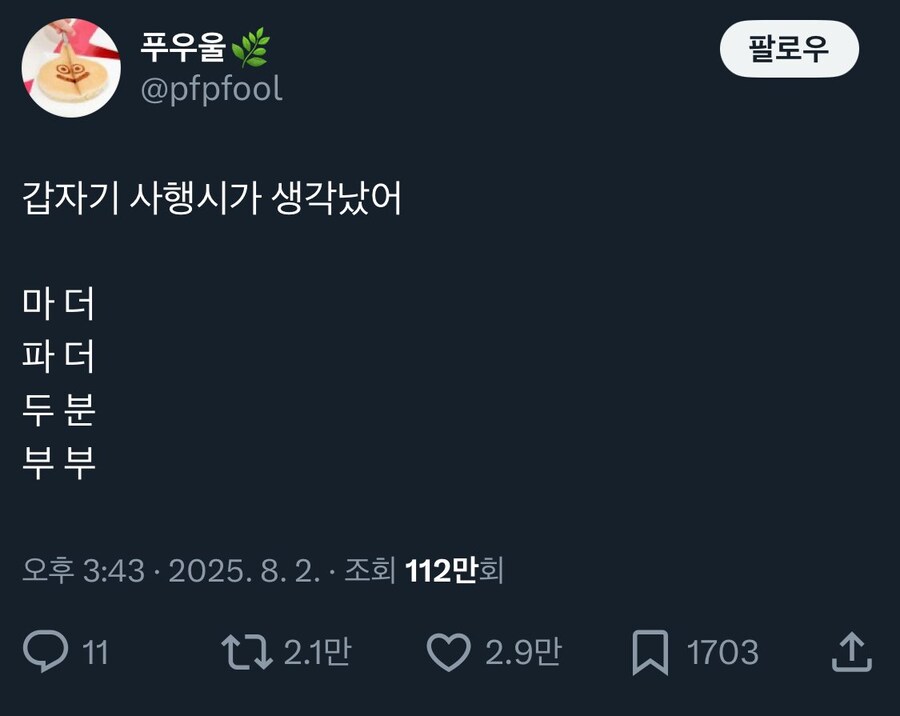Screen dimensions: 900x716
Task: Click the 2025. 8. 2. post date
Action: [x=244, y=571]
